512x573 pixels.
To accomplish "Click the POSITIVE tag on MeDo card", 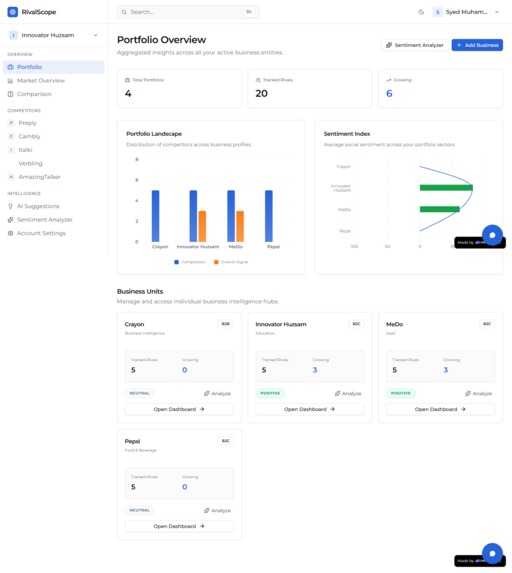I will [x=401, y=393].
